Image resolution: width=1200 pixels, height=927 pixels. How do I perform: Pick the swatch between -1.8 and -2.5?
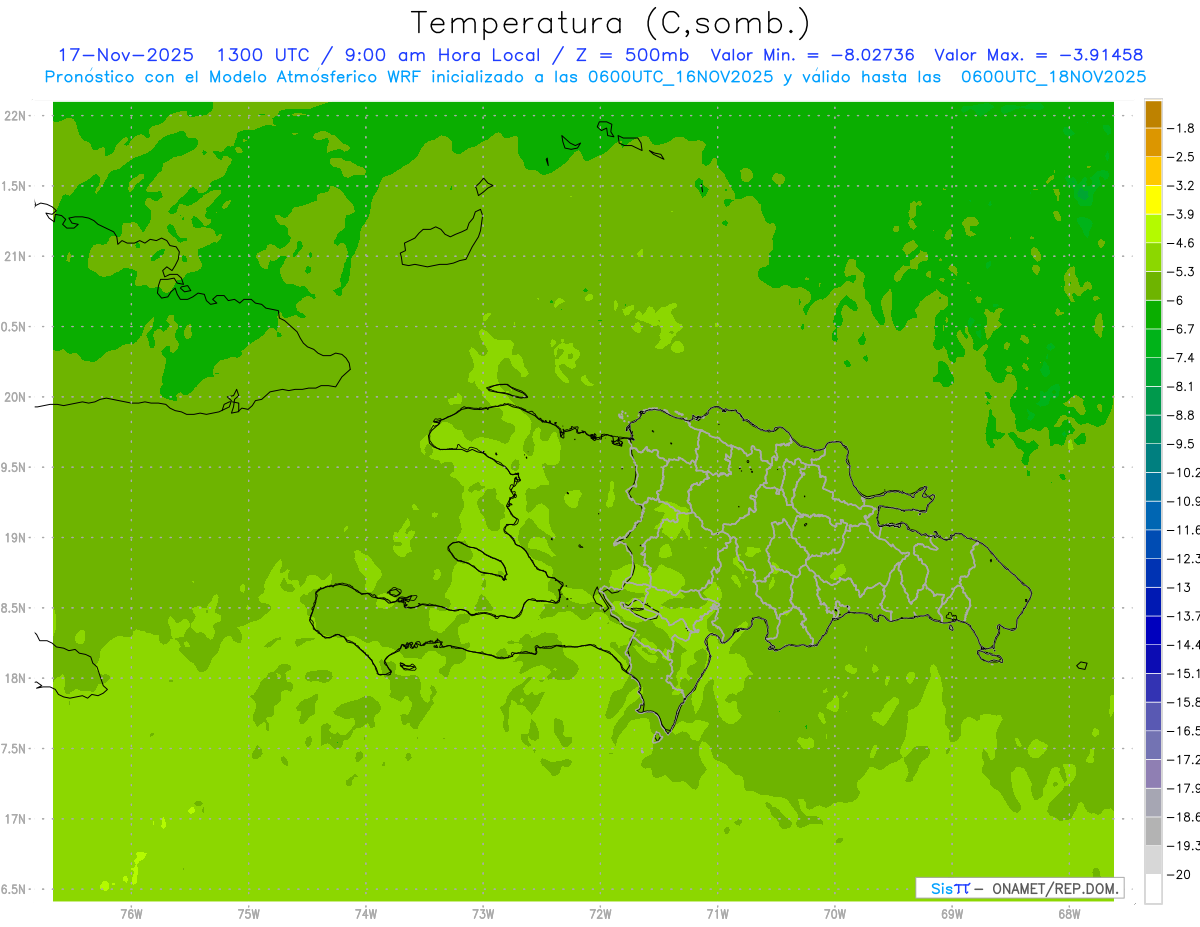click(x=1153, y=142)
